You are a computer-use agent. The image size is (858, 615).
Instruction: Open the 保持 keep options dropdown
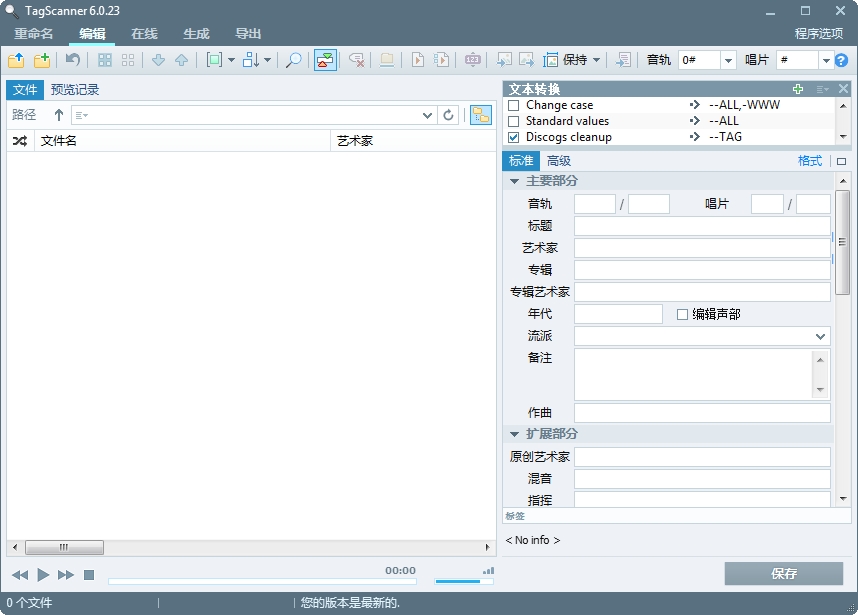click(597, 60)
